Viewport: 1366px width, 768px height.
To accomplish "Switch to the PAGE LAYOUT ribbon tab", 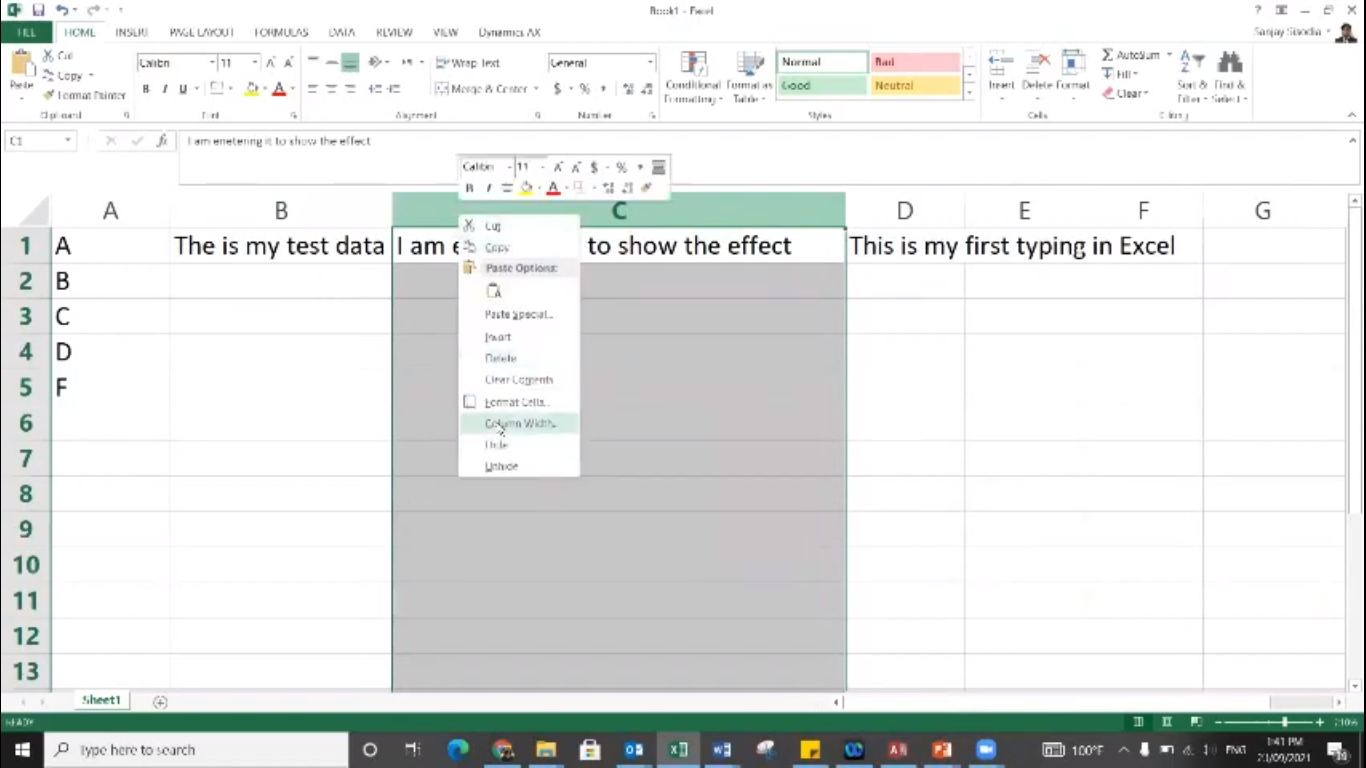I will click(x=201, y=32).
